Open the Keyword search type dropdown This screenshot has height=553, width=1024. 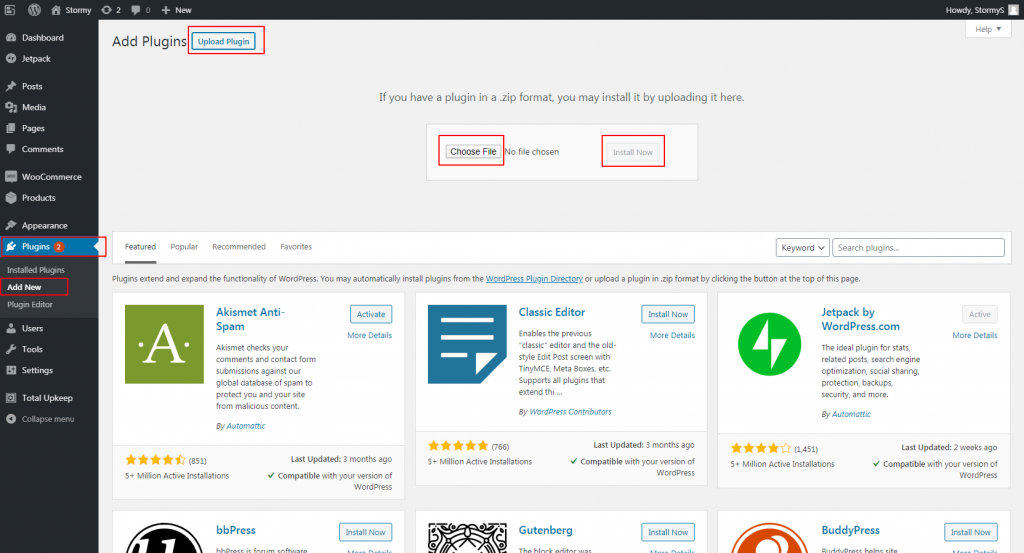(803, 248)
